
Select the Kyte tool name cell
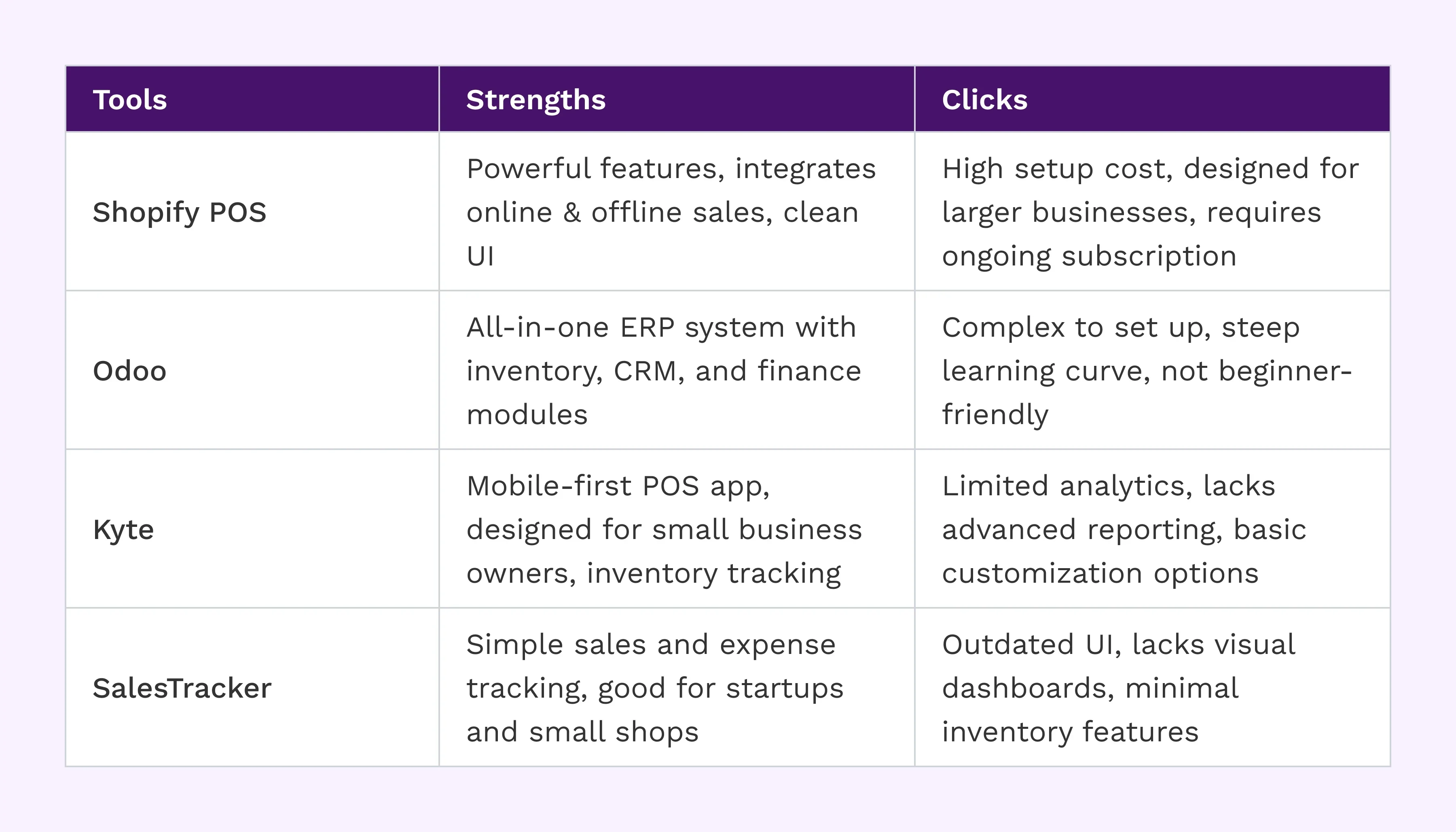click(123, 530)
